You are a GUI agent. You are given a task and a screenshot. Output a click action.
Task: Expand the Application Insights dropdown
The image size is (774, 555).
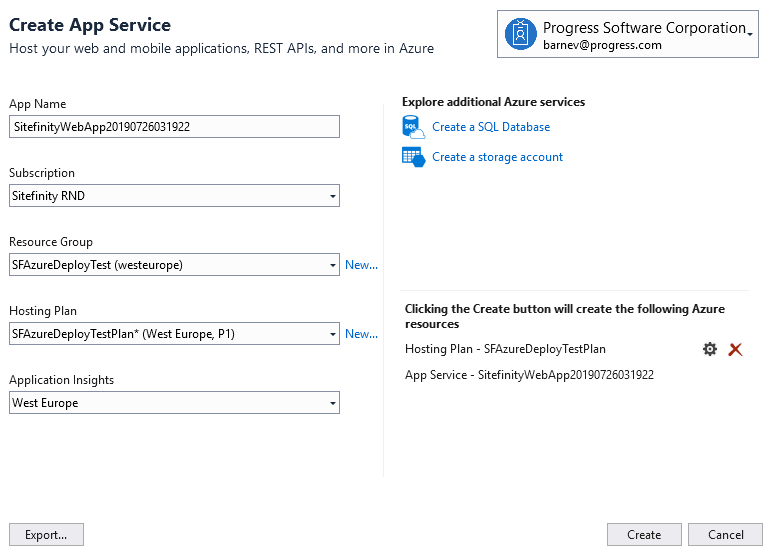(x=332, y=403)
